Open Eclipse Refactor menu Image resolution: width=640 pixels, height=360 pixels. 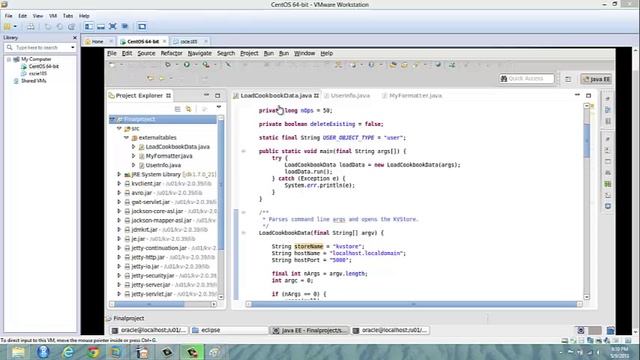pos(171,53)
